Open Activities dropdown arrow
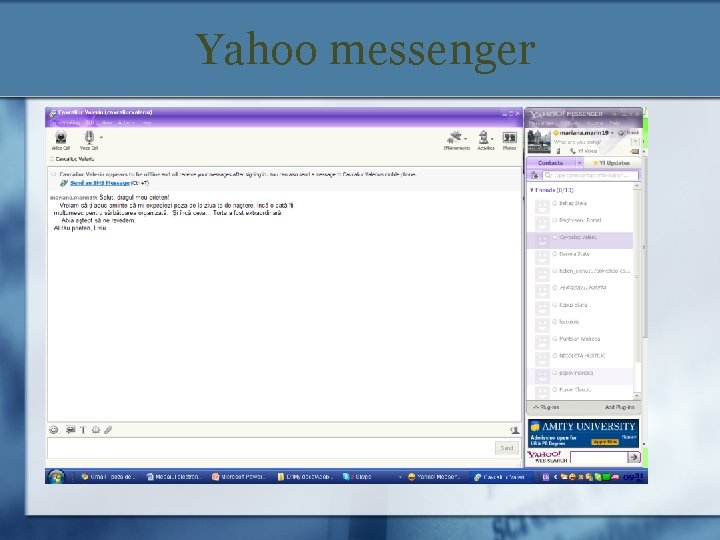Viewport: 720px width, 540px height. click(x=492, y=139)
